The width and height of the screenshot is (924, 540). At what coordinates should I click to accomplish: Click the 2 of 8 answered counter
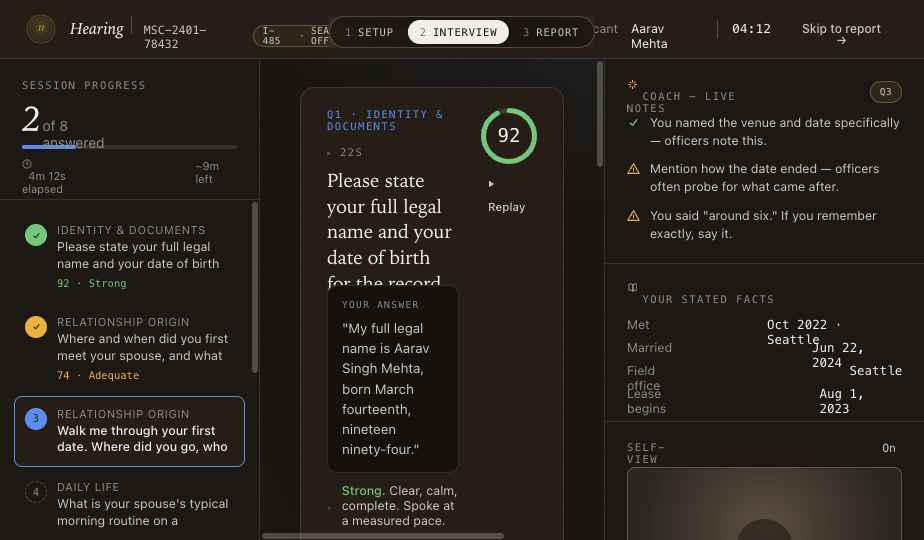[x=63, y=126]
